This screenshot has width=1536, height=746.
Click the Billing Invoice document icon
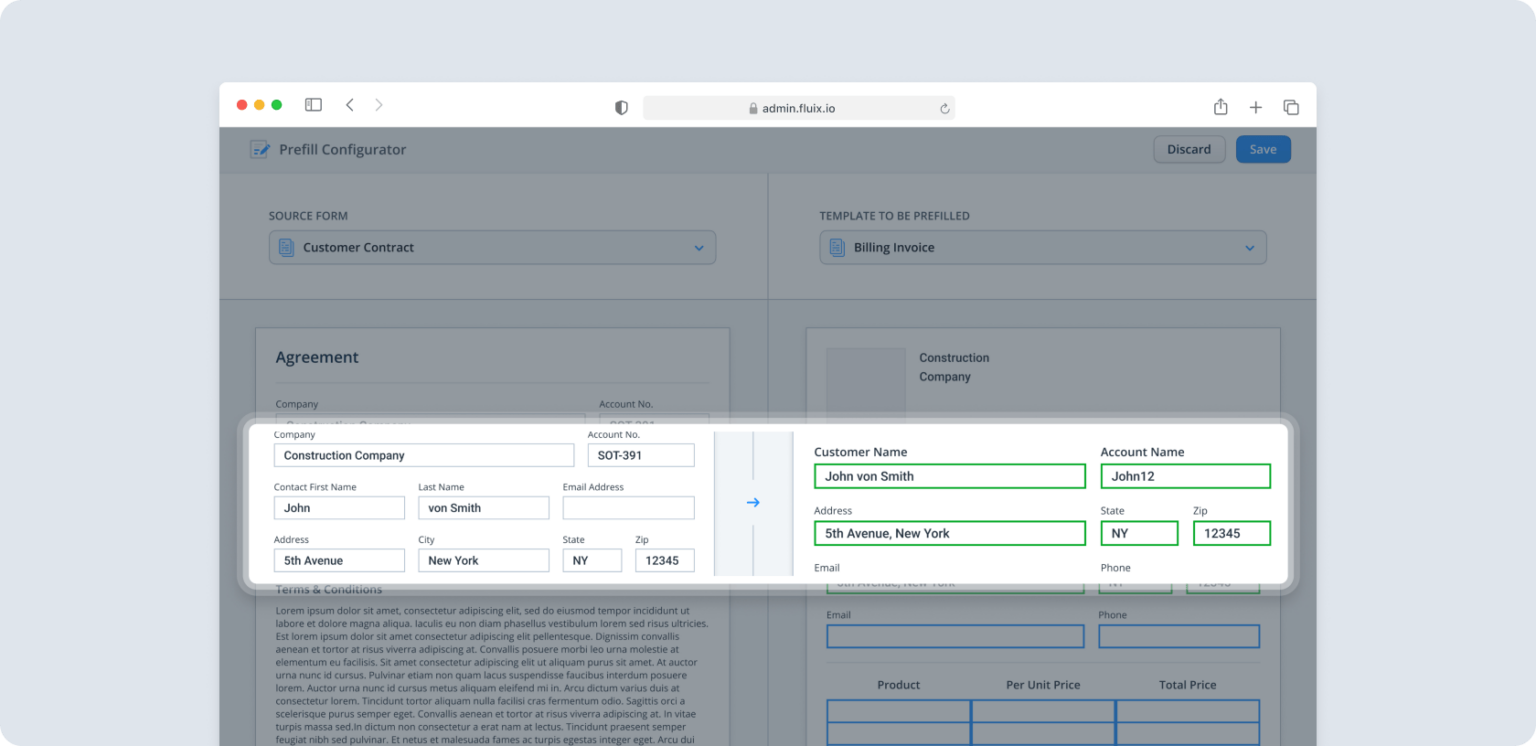(837, 247)
